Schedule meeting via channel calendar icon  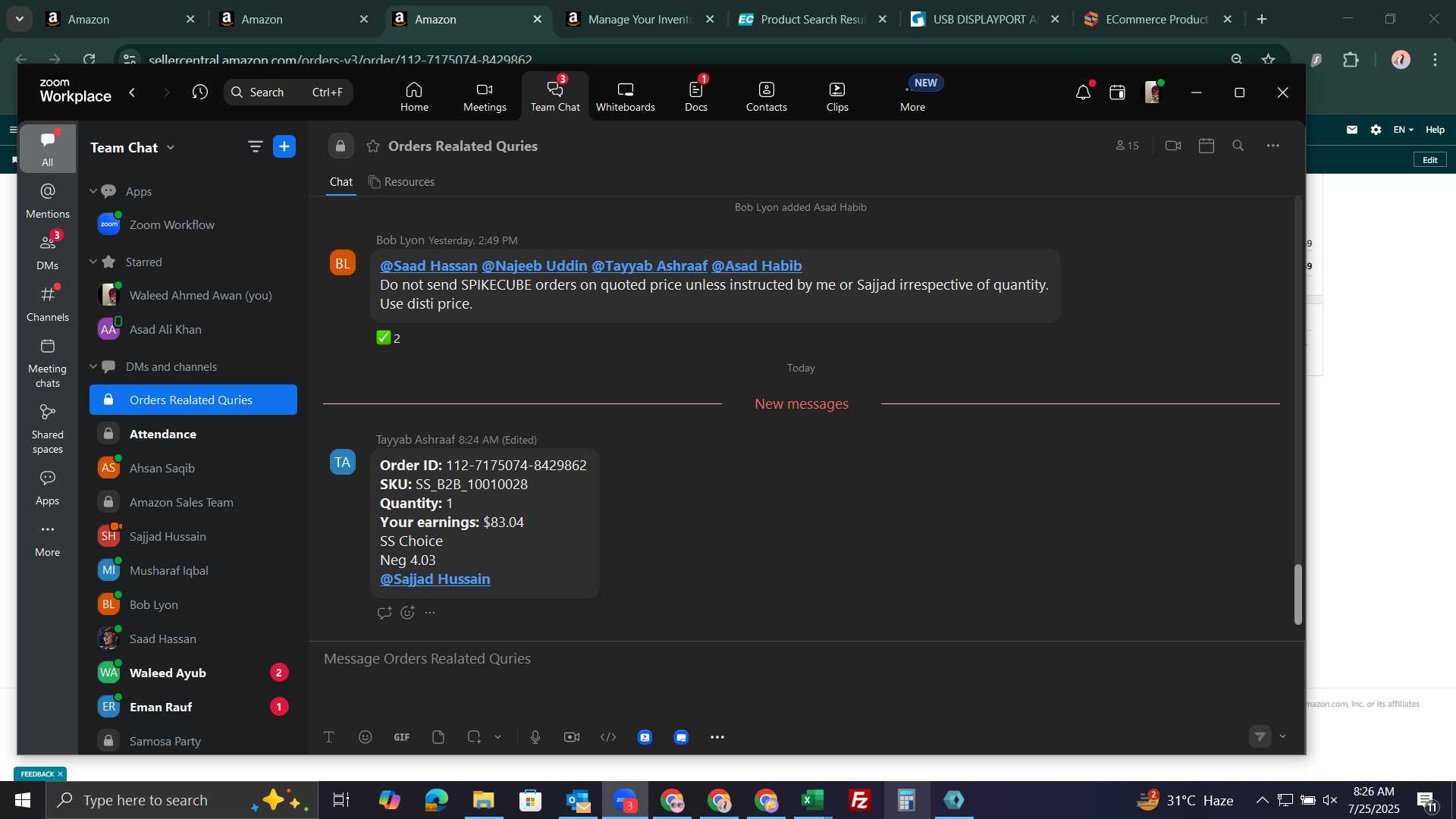pyautogui.click(x=1207, y=146)
